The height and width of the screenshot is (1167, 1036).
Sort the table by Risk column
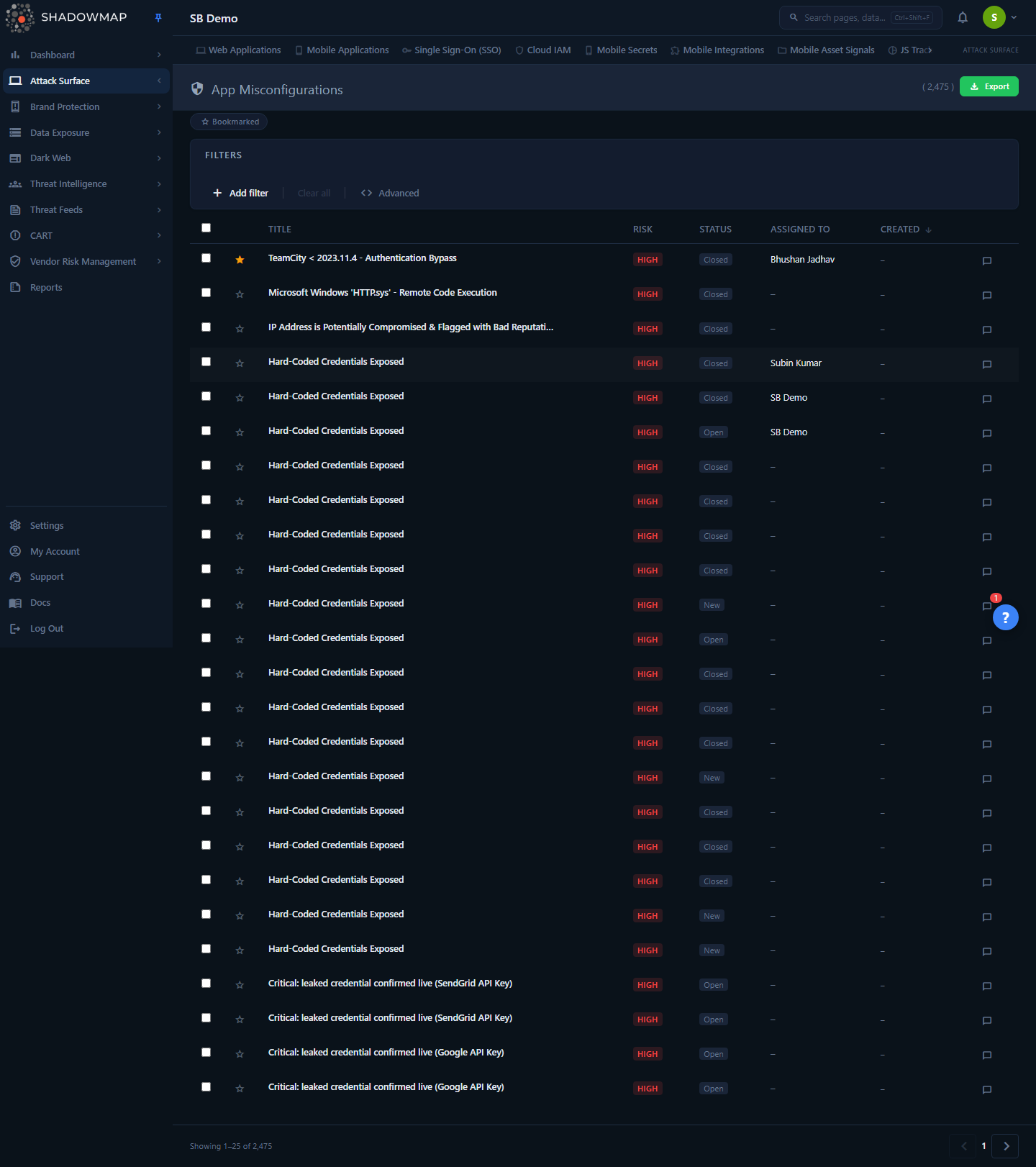click(642, 230)
